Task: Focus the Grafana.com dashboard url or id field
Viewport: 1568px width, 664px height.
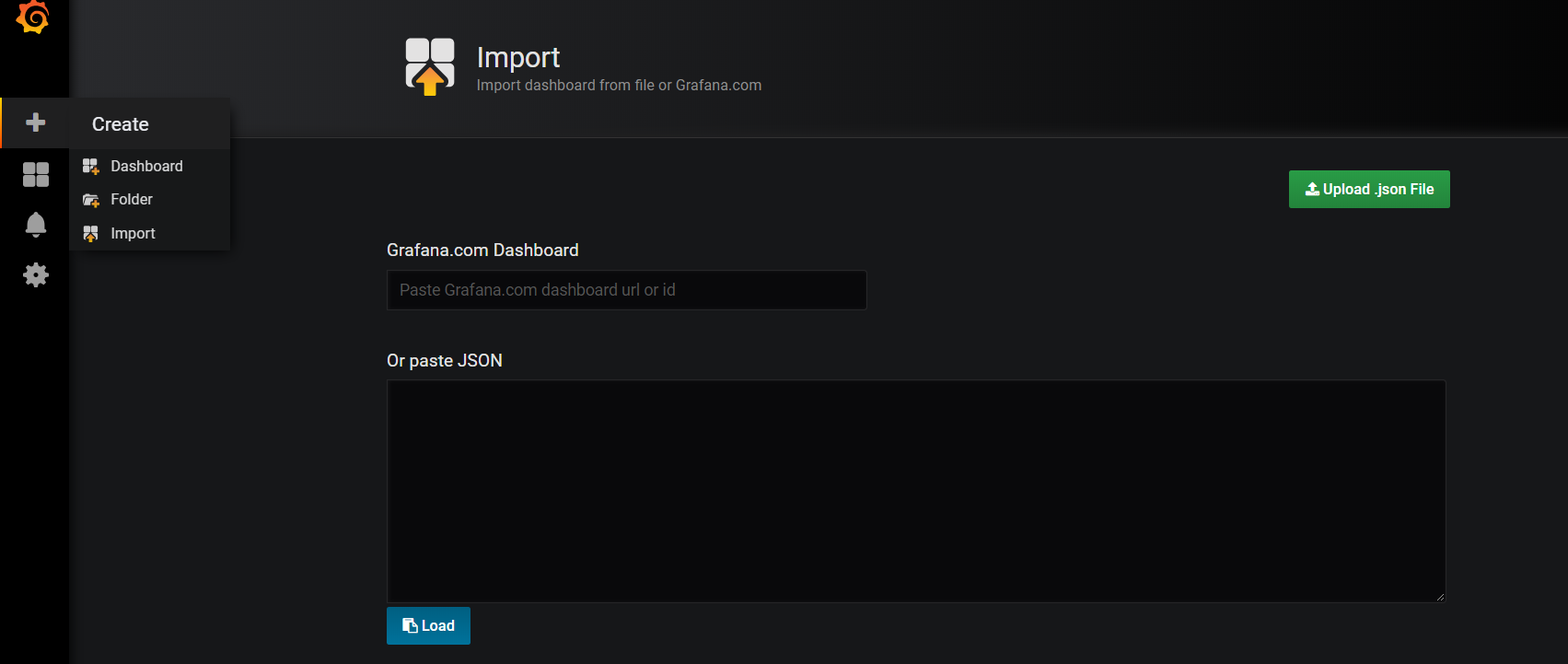Action: pyautogui.click(x=626, y=290)
